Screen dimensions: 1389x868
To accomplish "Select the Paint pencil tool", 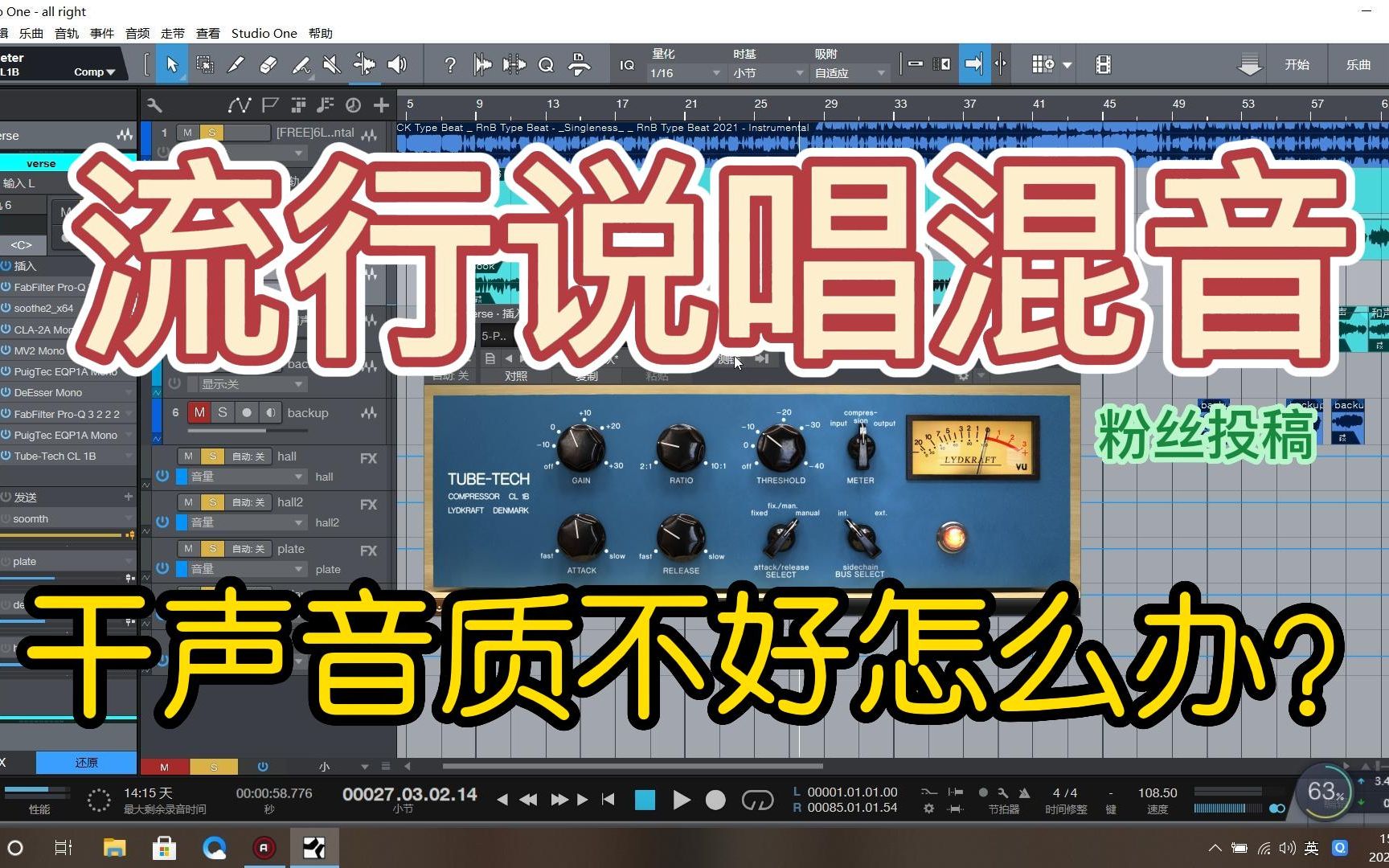I will point(301,64).
